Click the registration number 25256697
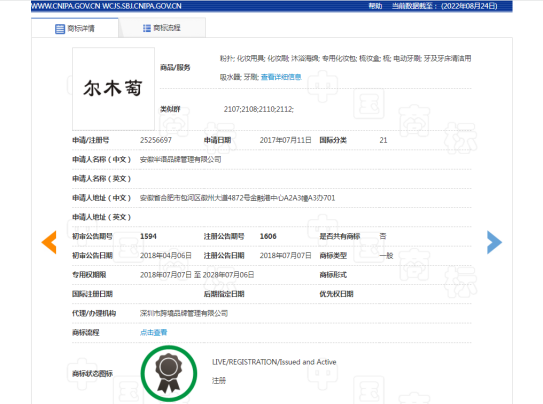 click(156, 140)
